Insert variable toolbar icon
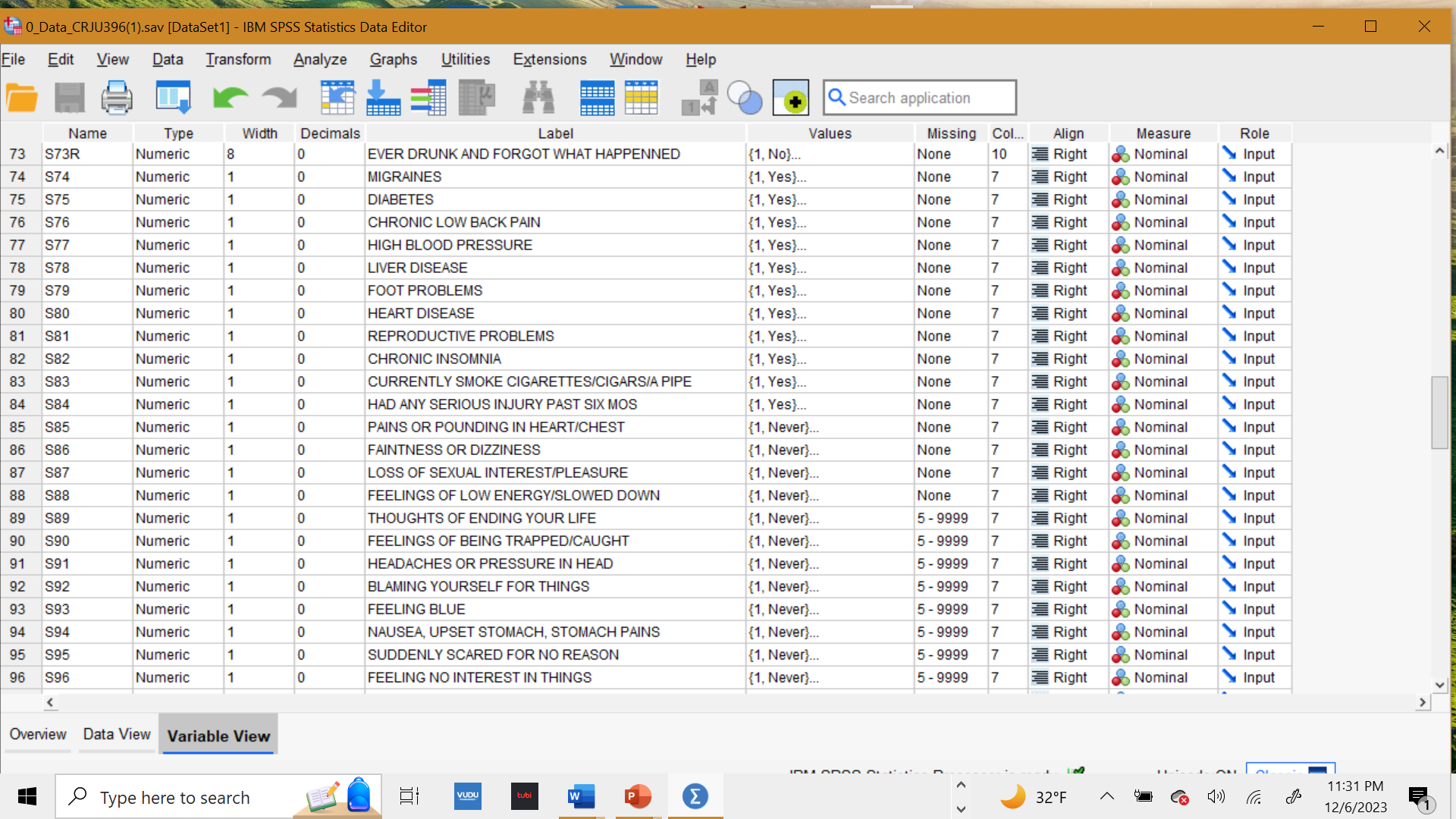Image resolution: width=1456 pixels, height=819 pixels. click(x=642, y=98)
